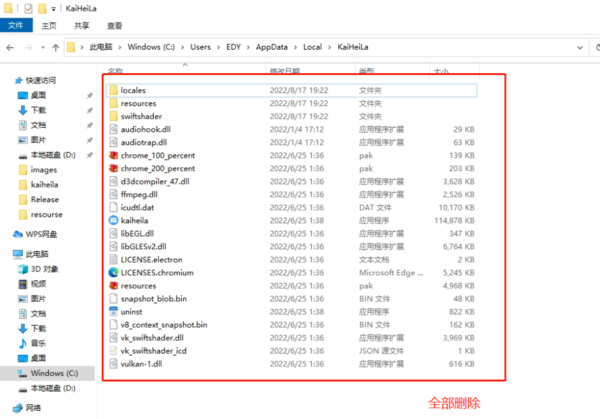
Task: Select LICENSE.electron file icon
Action: coord(113,259)
